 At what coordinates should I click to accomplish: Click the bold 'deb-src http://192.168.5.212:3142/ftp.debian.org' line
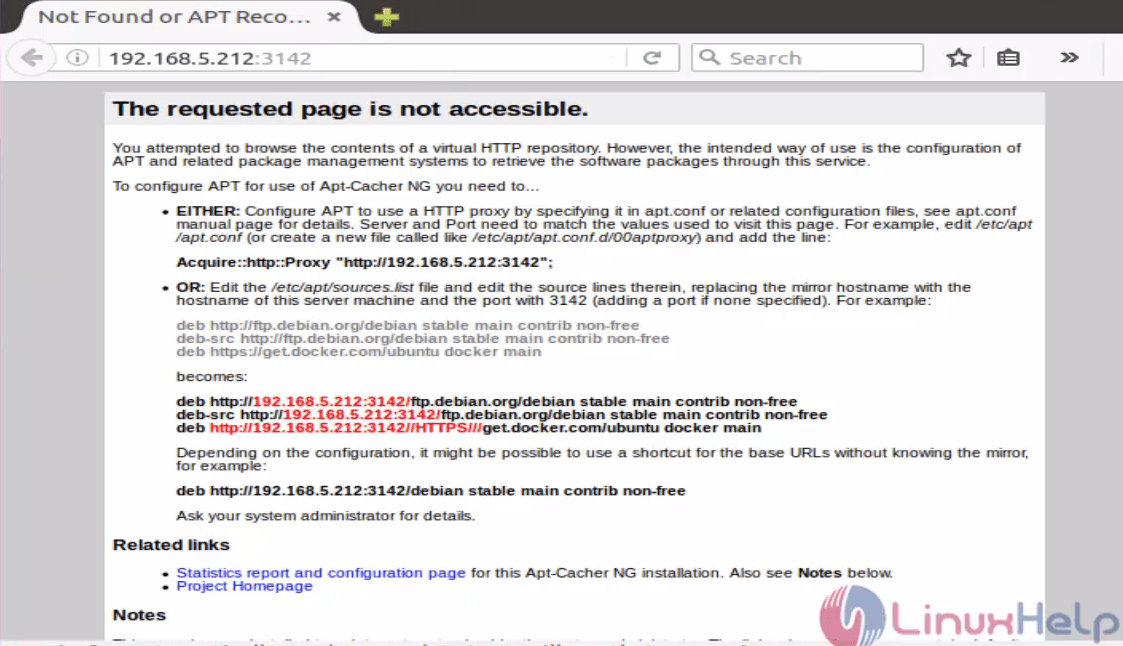(x=501, y=415)
